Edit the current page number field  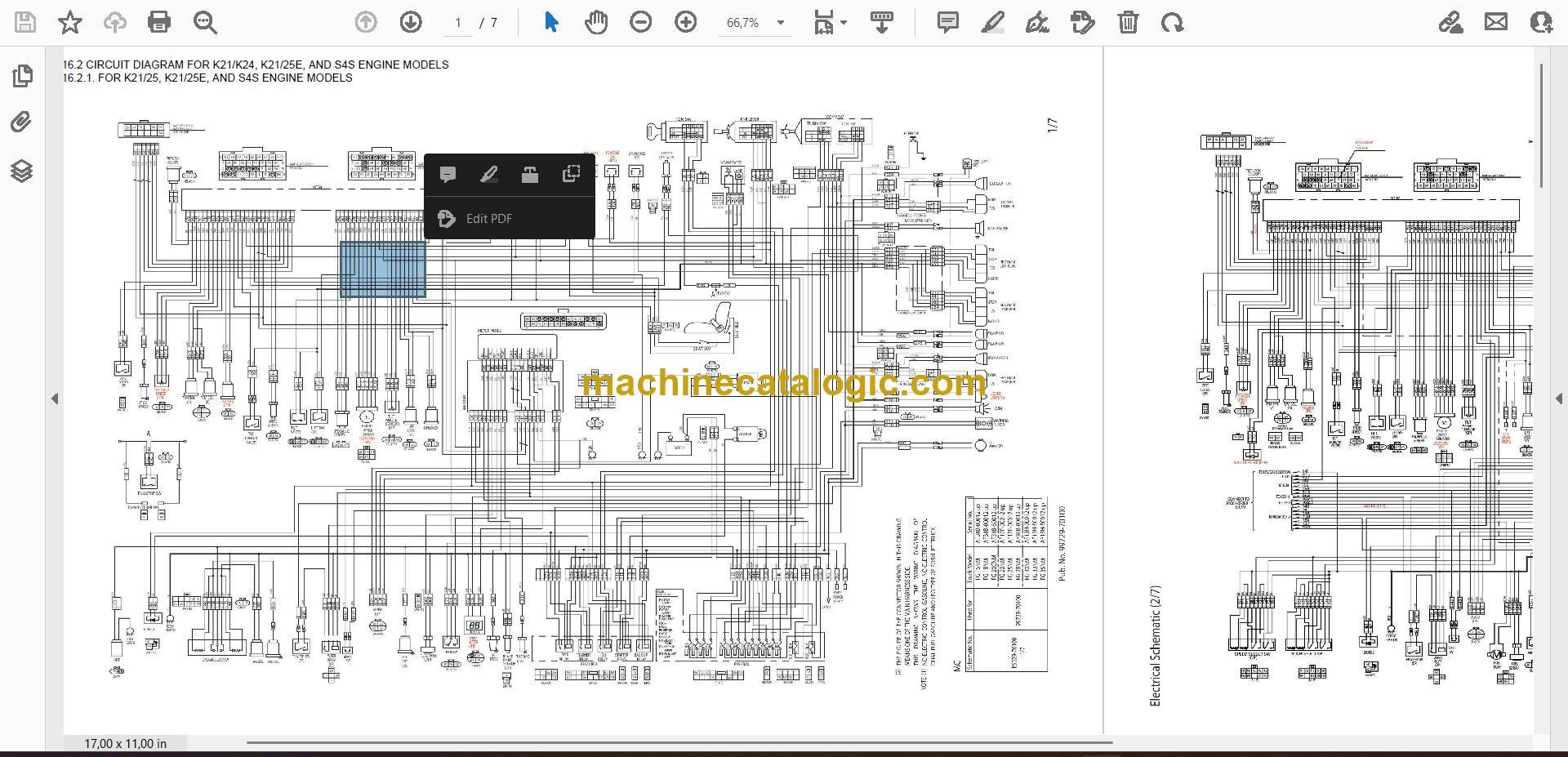click(458, 23)
